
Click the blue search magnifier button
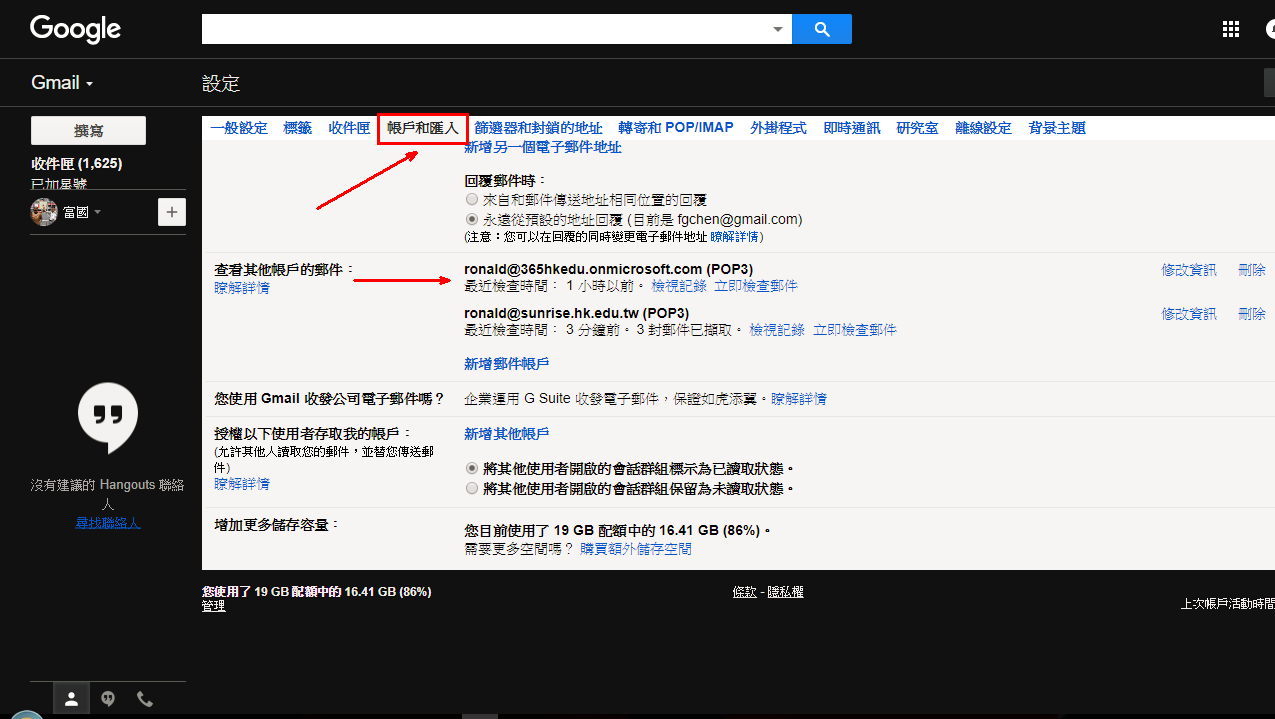pos(821,29)
